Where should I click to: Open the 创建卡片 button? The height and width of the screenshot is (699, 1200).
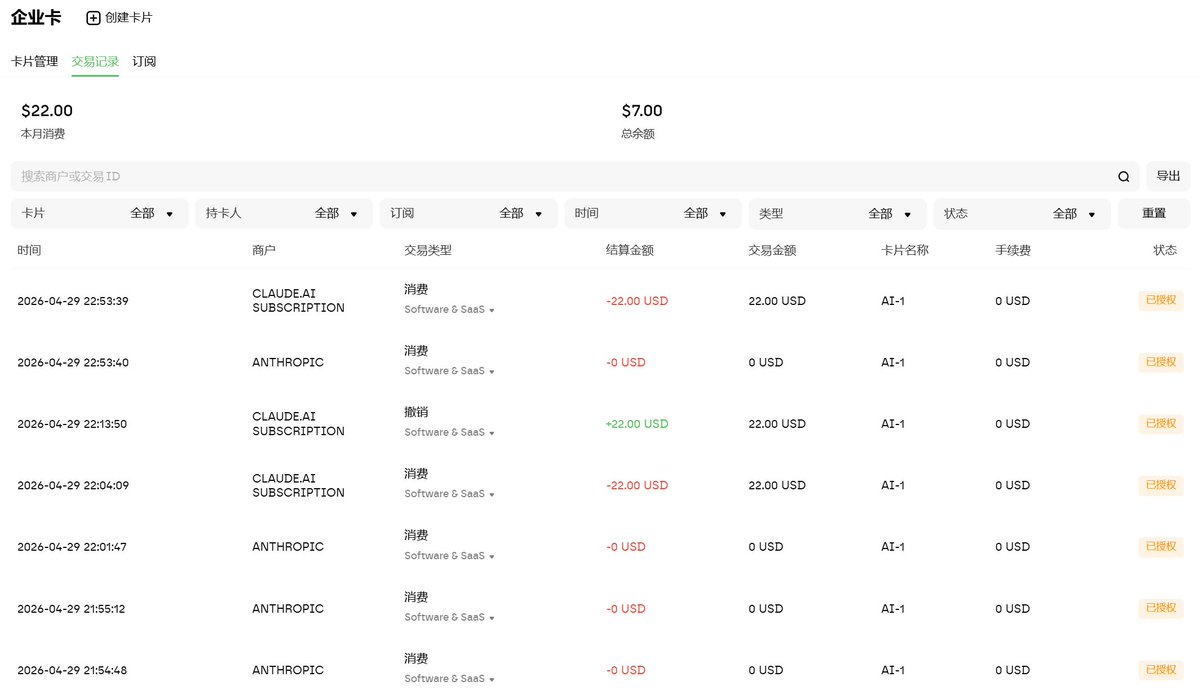point(119,18)
